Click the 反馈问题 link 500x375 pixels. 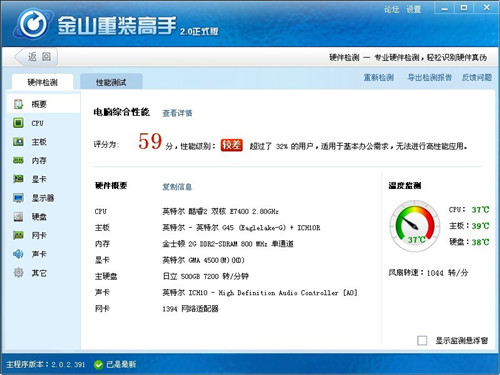[477, 77]
